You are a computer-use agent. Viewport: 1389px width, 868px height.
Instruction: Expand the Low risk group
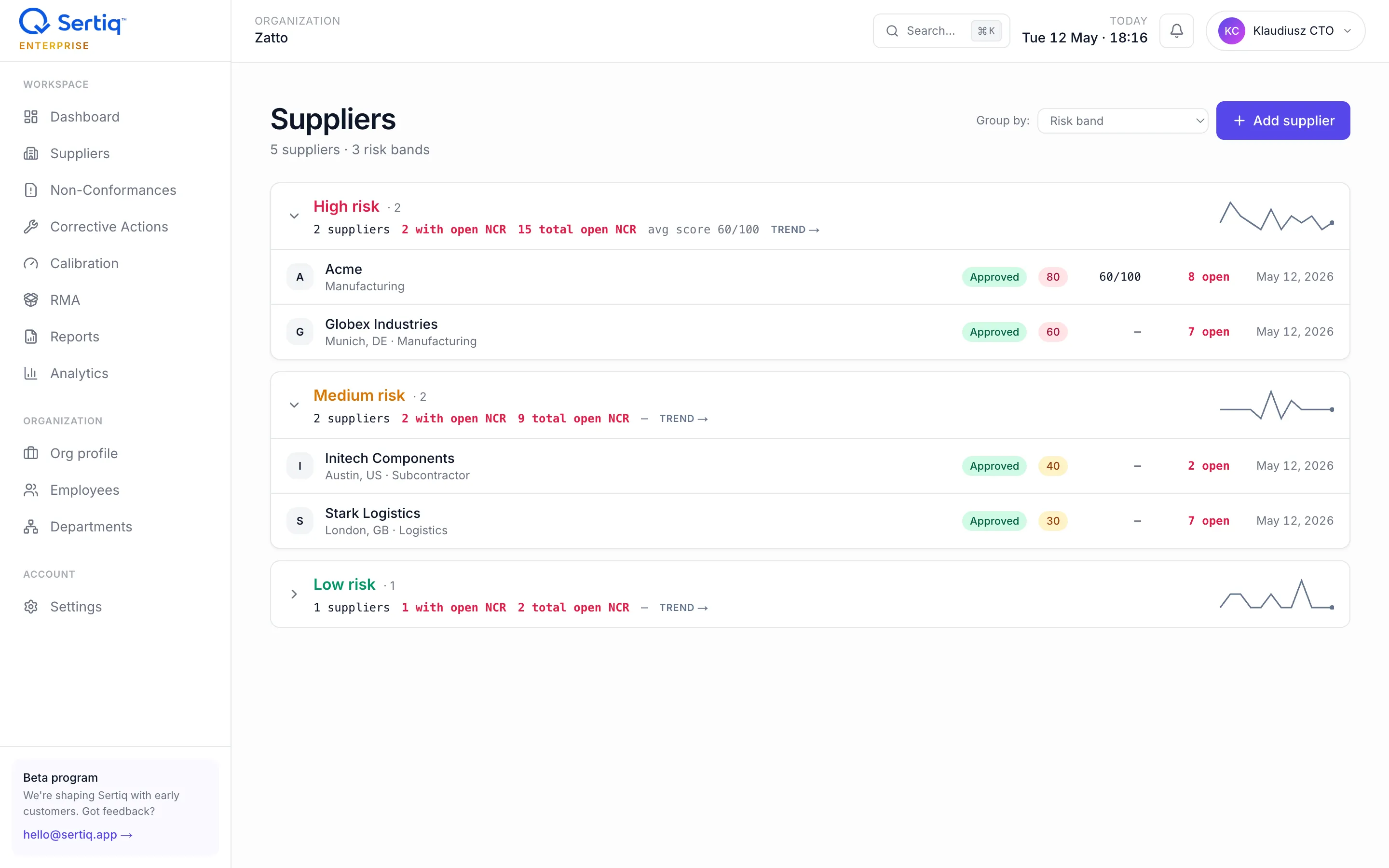point(294,594)
